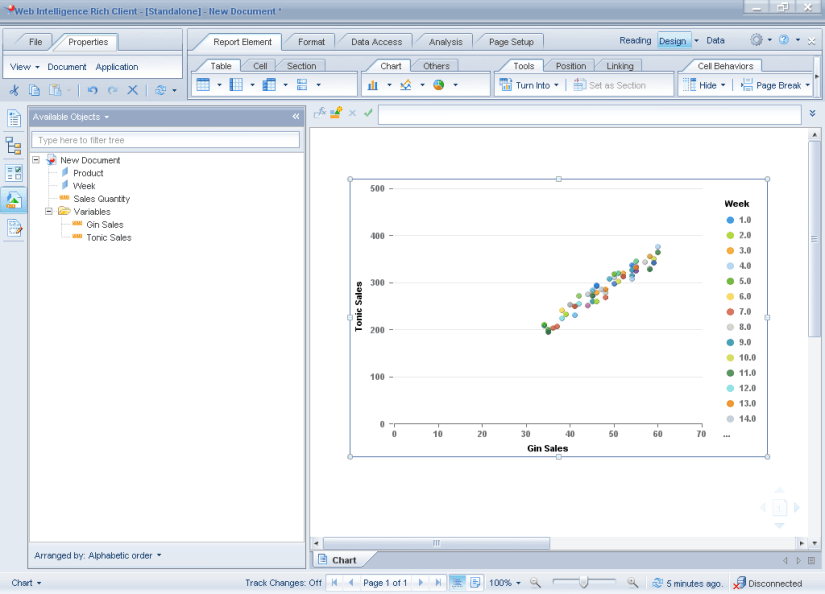Click the zoom out magnifier icon
825x594 pixels.
[533, 581]
